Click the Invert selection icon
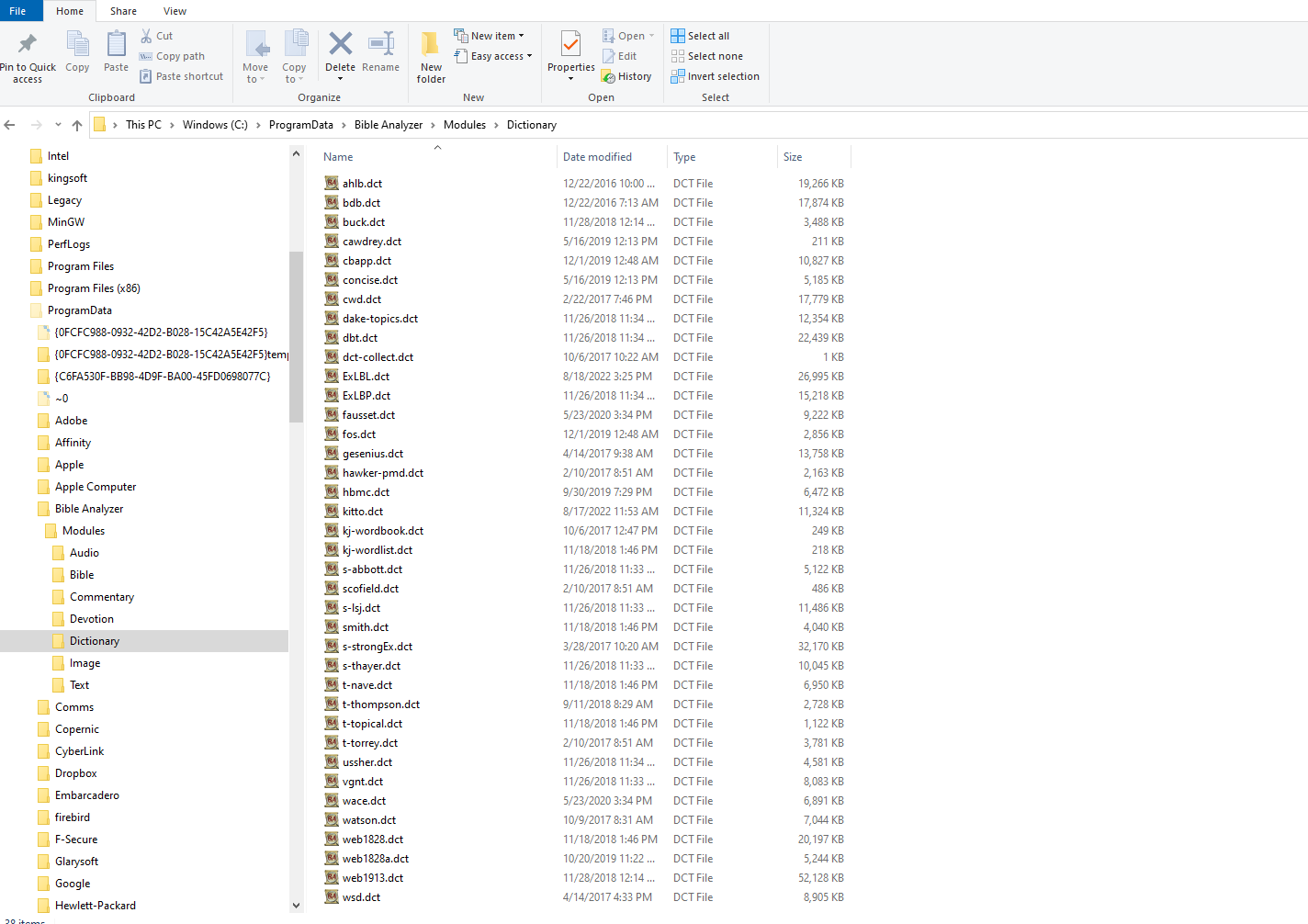This screenshot has height=924, width=1308. (678, 76)
